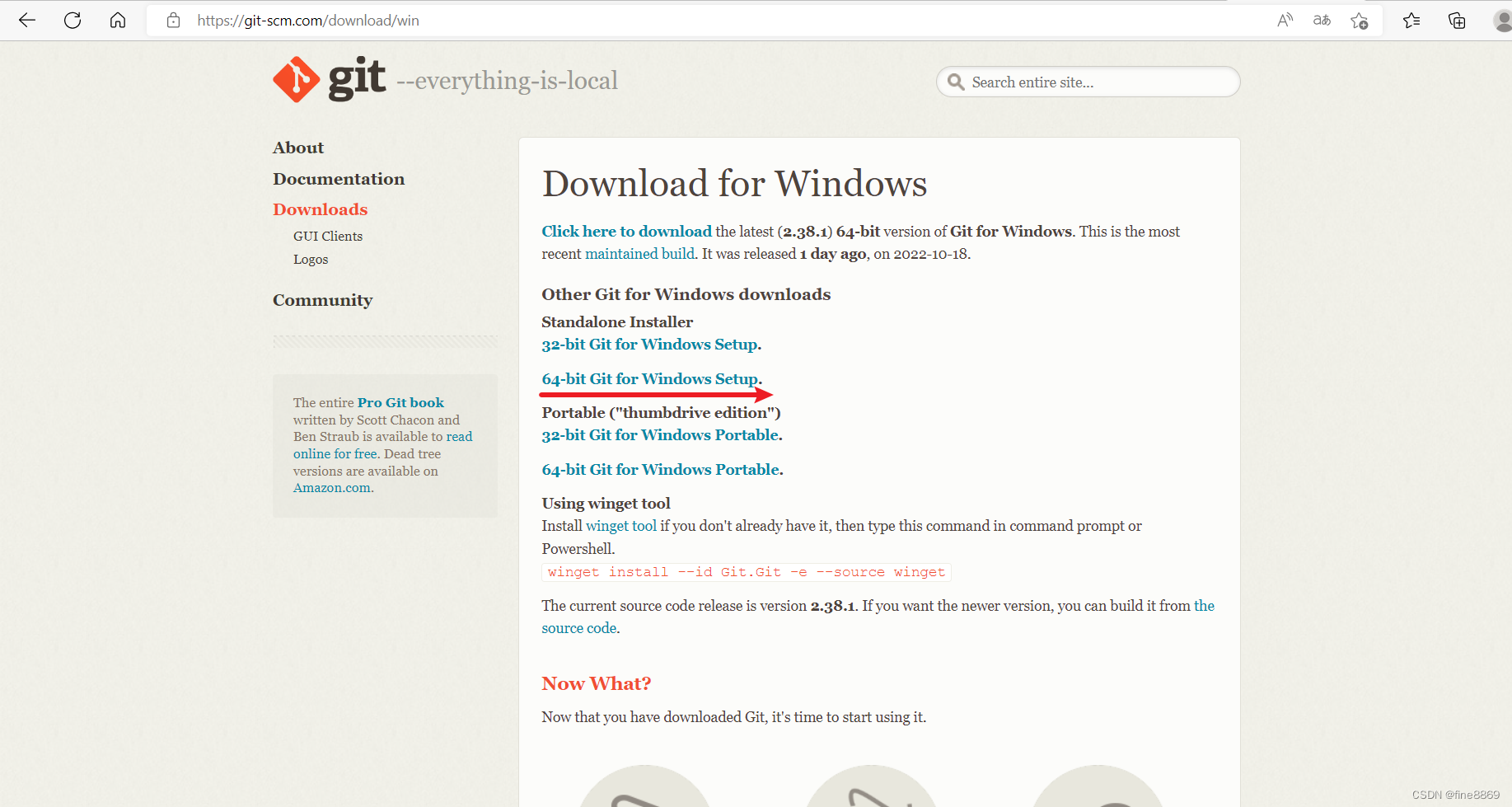
Task: Click the '--everything-is-local' tagline
Action: pyautogui.click(x=507, y=81)
